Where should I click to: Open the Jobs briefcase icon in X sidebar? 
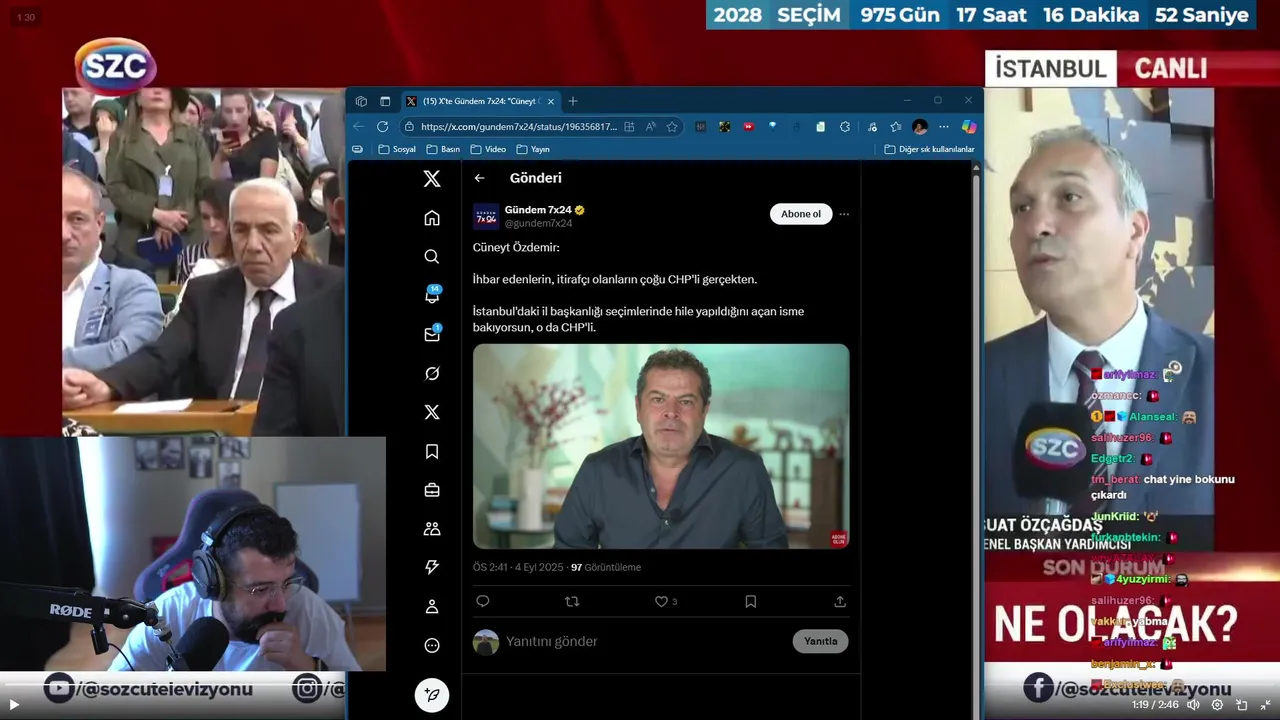(432, 490)
